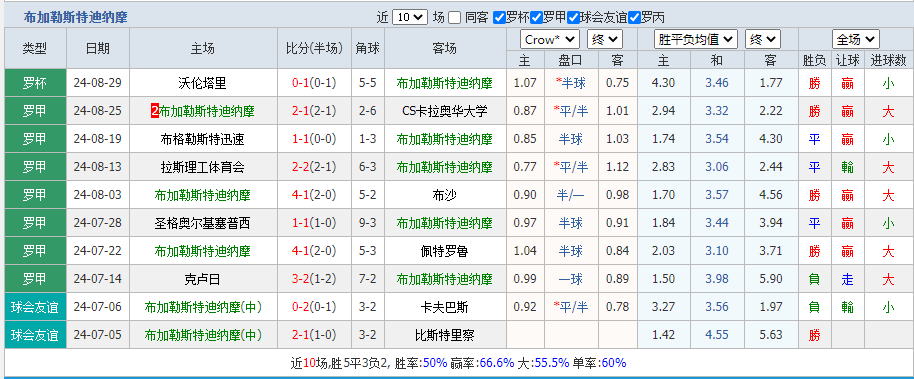Click the home team 布格勒斯特迅速

pos(202,139)
